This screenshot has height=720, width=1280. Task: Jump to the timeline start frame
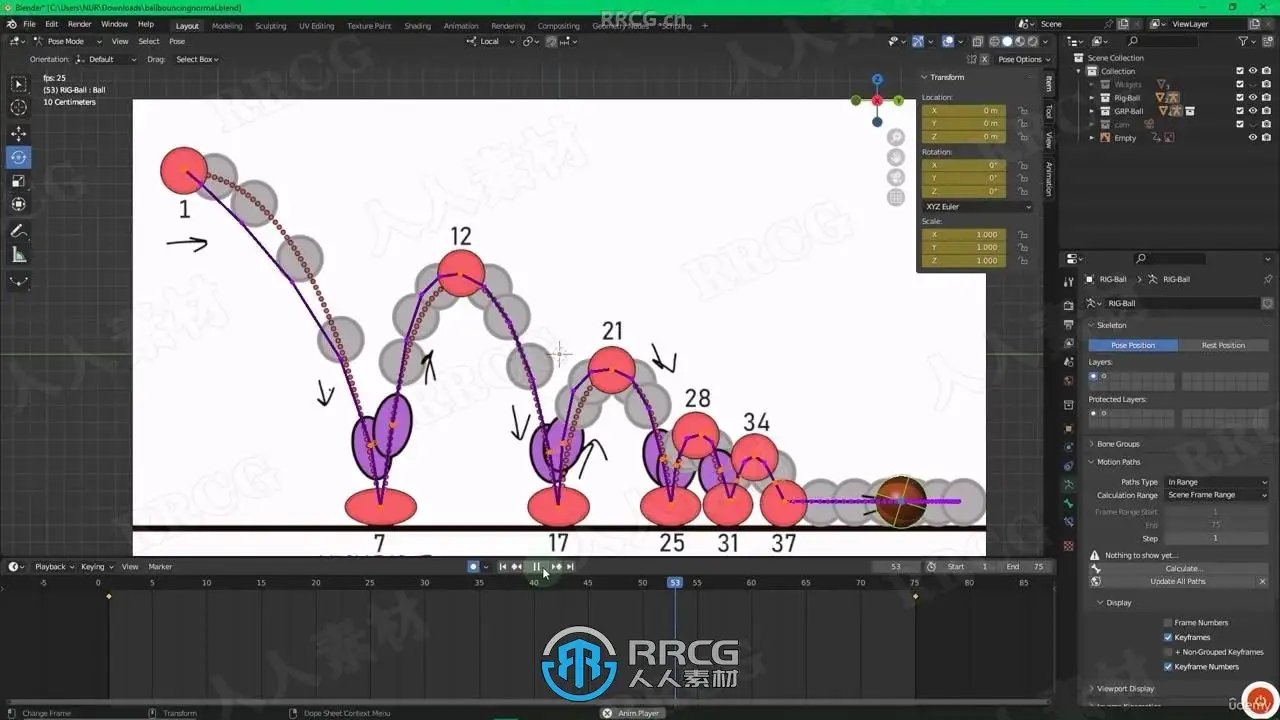click(x=503, y=567)
